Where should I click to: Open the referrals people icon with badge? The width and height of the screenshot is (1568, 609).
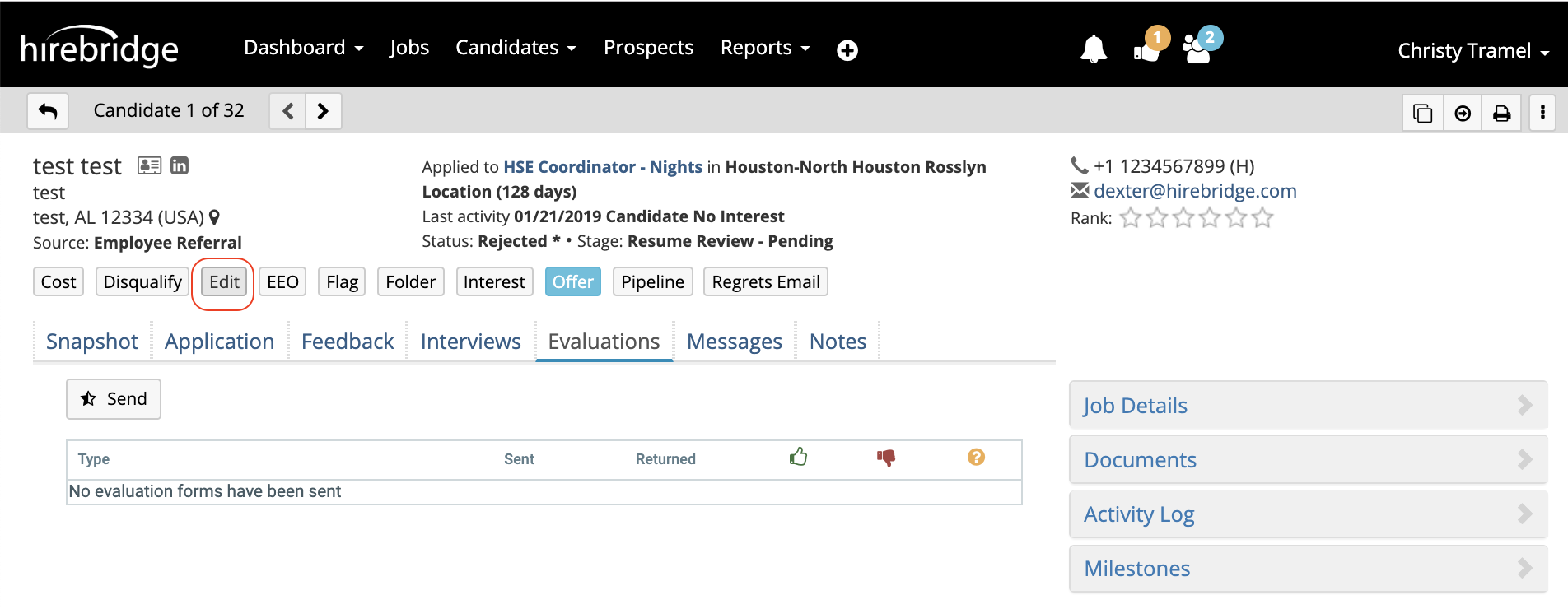click(x=1197, y=50)
